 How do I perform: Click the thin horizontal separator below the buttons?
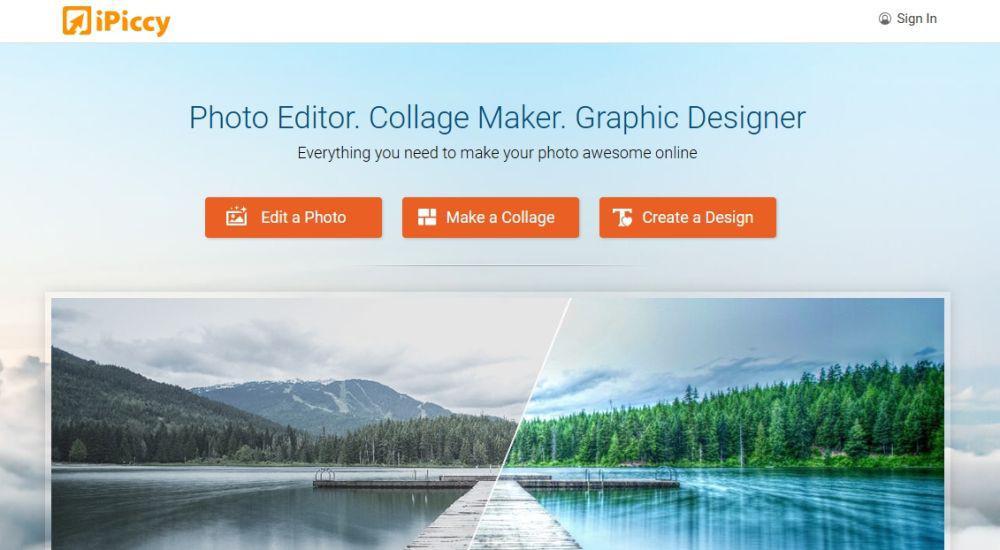pyautogui.click(x=497, y=265)
